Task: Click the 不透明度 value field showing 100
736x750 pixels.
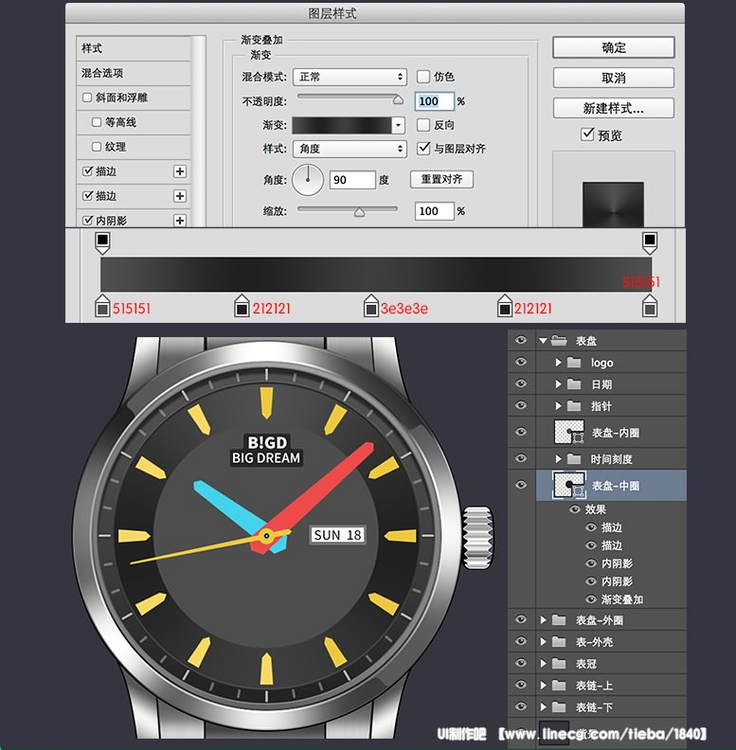Action: point(434,101)
